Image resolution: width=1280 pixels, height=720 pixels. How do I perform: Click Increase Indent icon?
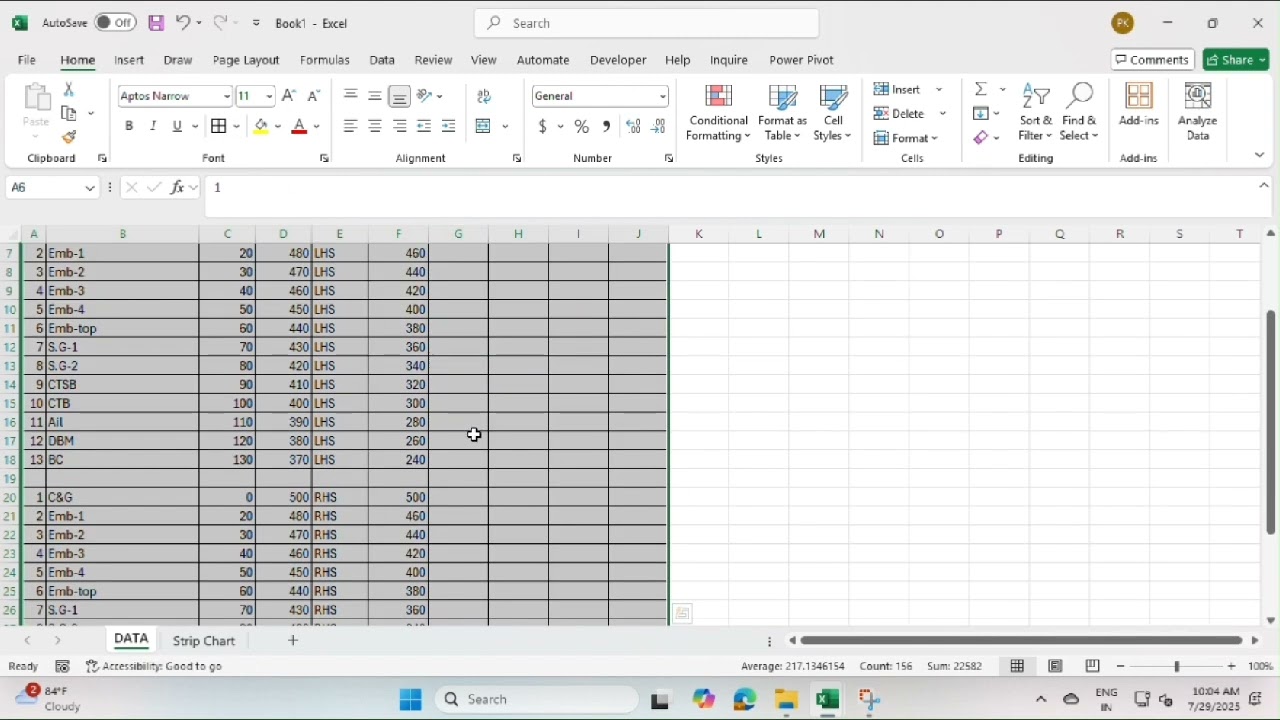[448, 126]
